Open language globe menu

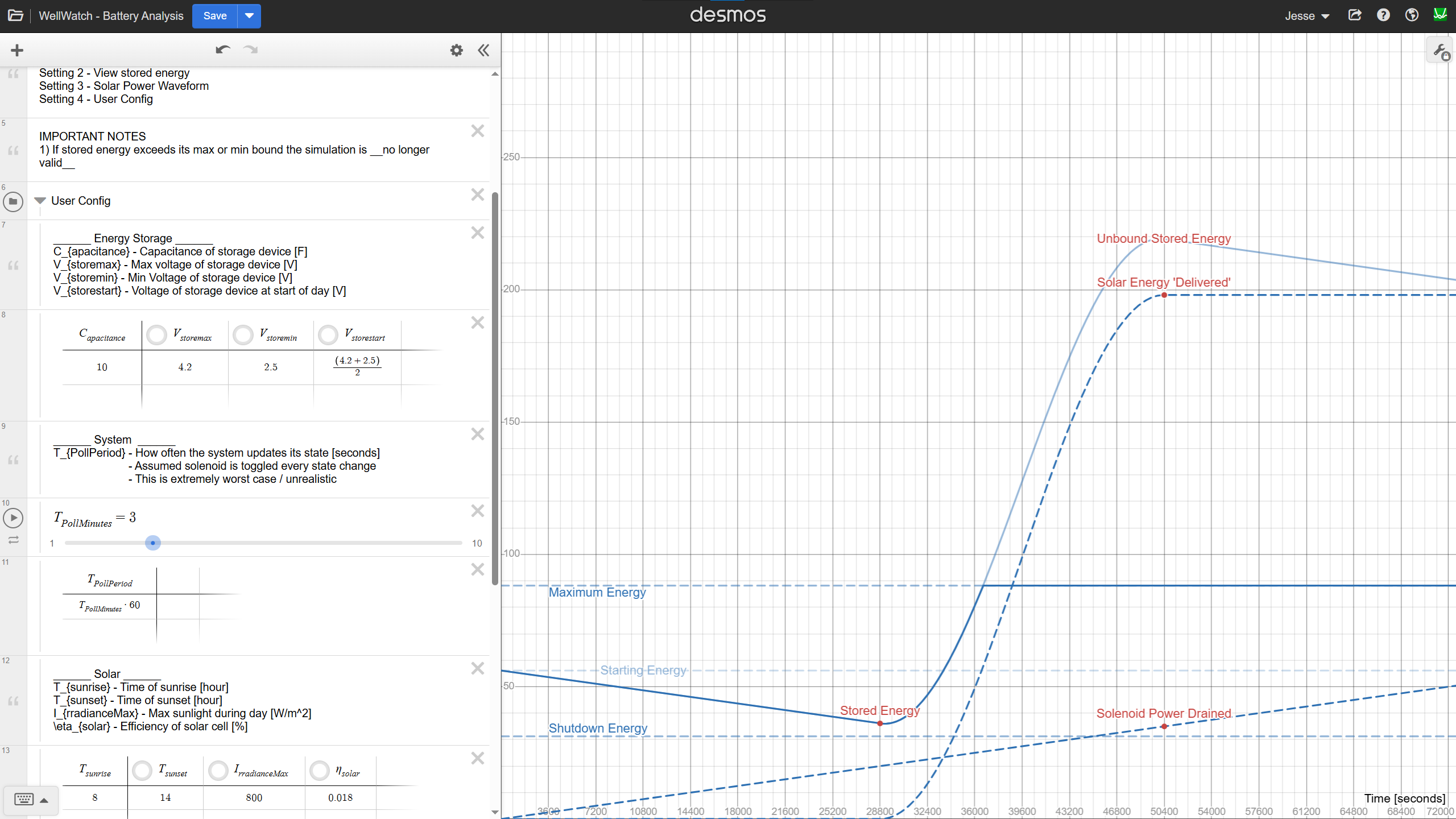click(1412, 15)
